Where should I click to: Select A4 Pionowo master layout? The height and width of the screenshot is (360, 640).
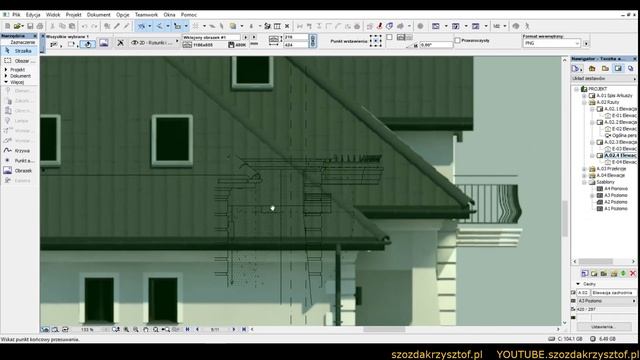pos(616,189)
